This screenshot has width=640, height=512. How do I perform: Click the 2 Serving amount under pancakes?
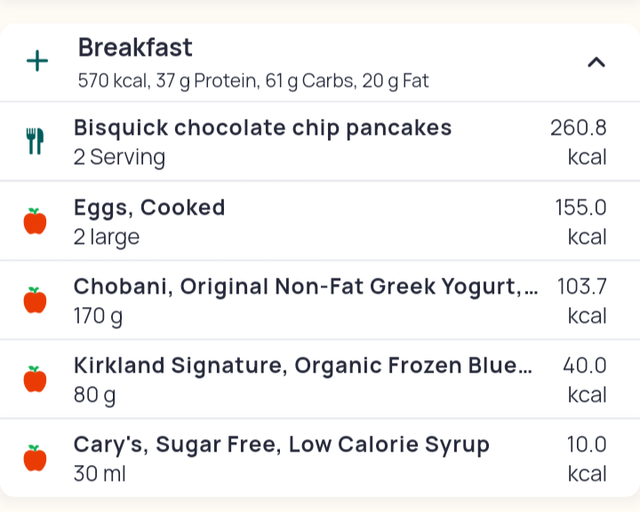pyautogui.click(x=120, y=157)
